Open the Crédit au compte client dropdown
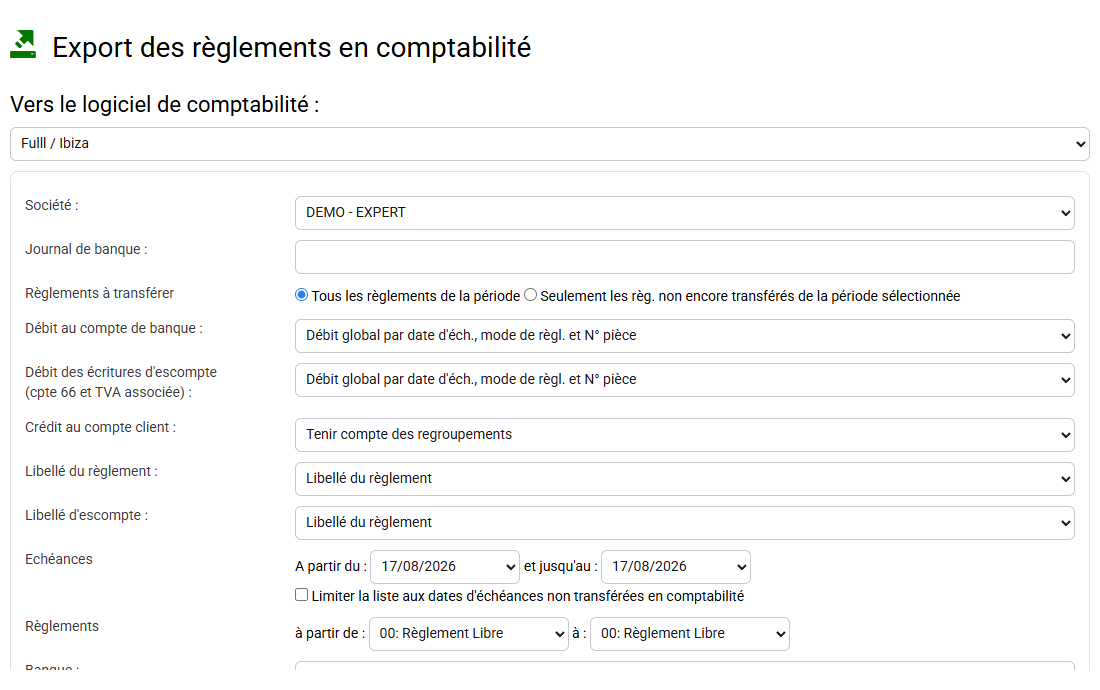The image size is (1100, 690). tap(685, 435)
